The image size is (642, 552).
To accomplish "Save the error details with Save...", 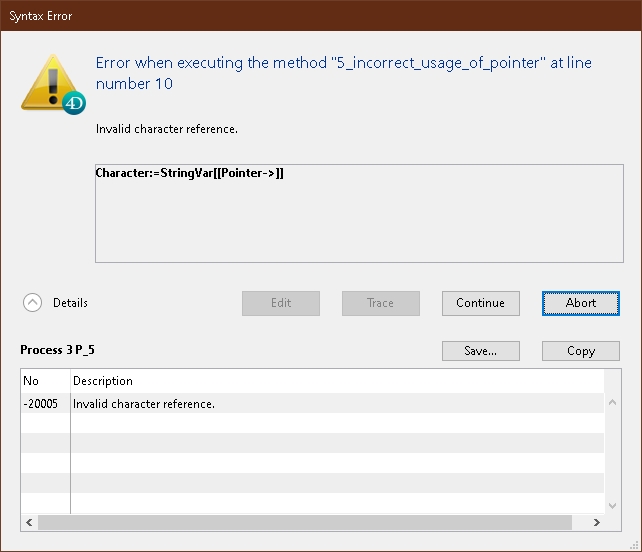I will click(481, 351).
